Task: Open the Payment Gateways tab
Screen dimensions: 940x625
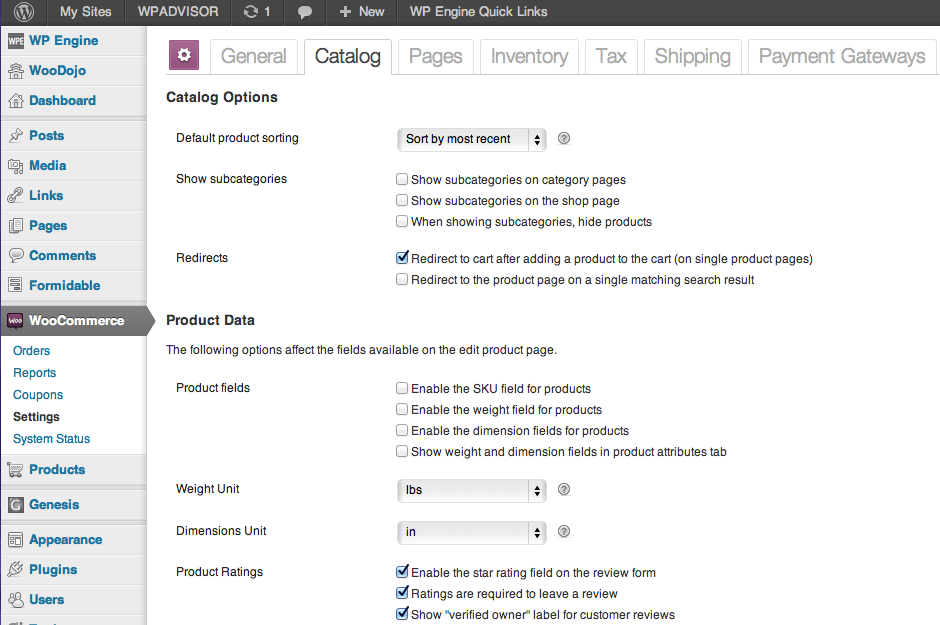Action: tap(841, 57)
